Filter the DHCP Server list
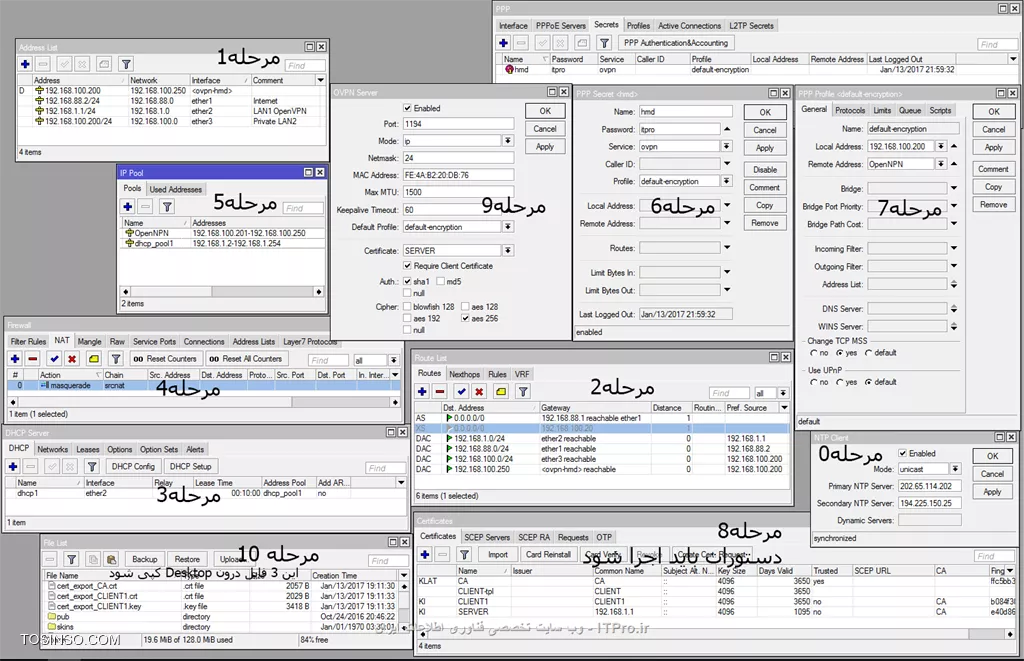1024x661 pixels. (x=92, y=466)
